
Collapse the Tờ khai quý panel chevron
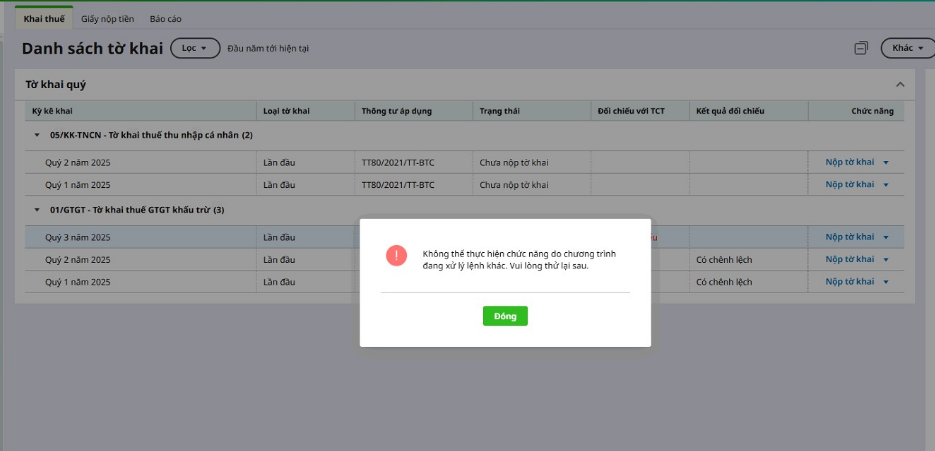tap(899, 85)
